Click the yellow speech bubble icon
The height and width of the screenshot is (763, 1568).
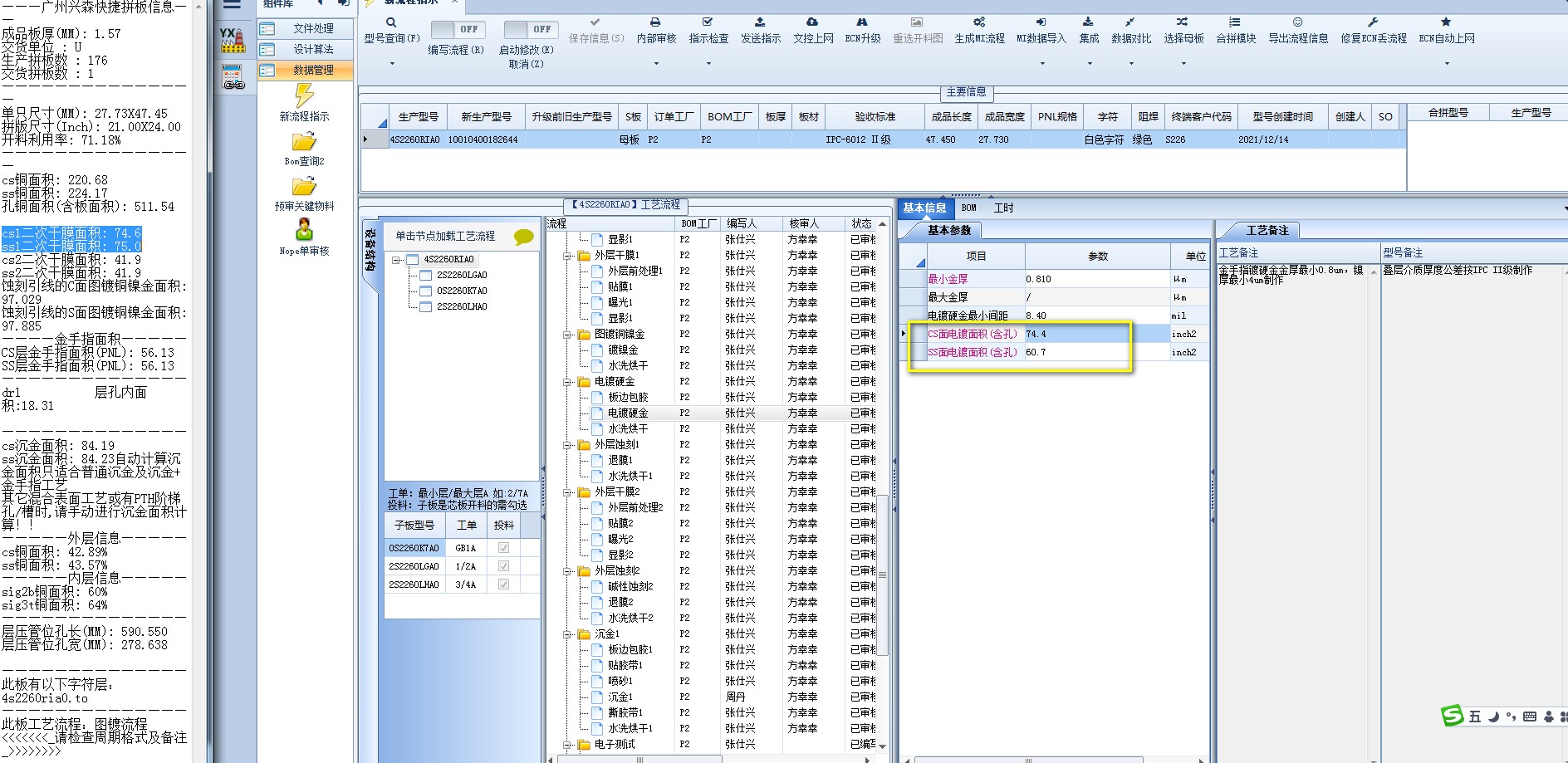coord(524,237)
